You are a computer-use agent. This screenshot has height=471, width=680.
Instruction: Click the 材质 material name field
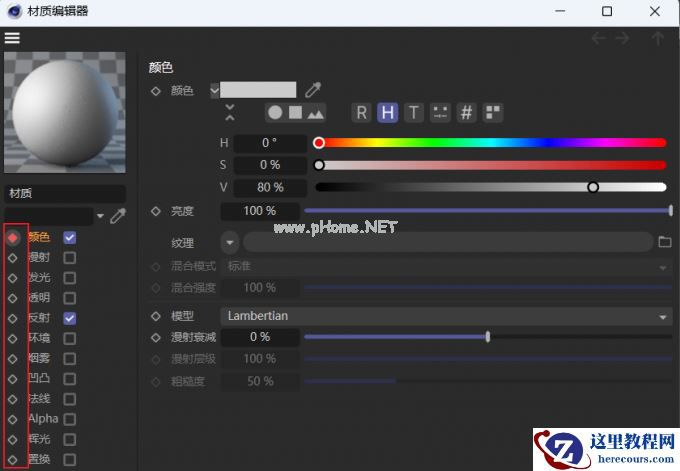(65, 194)
